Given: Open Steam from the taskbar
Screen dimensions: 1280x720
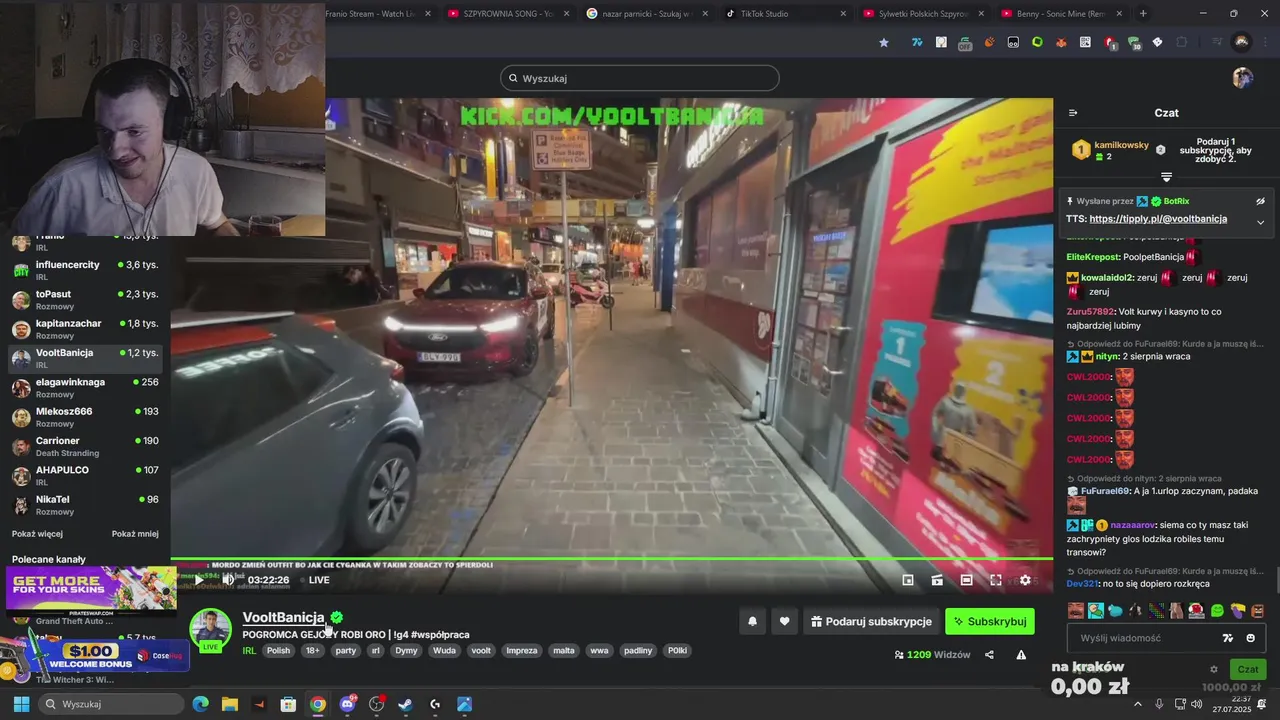Looking at the screenshot, I should [405, 704].
